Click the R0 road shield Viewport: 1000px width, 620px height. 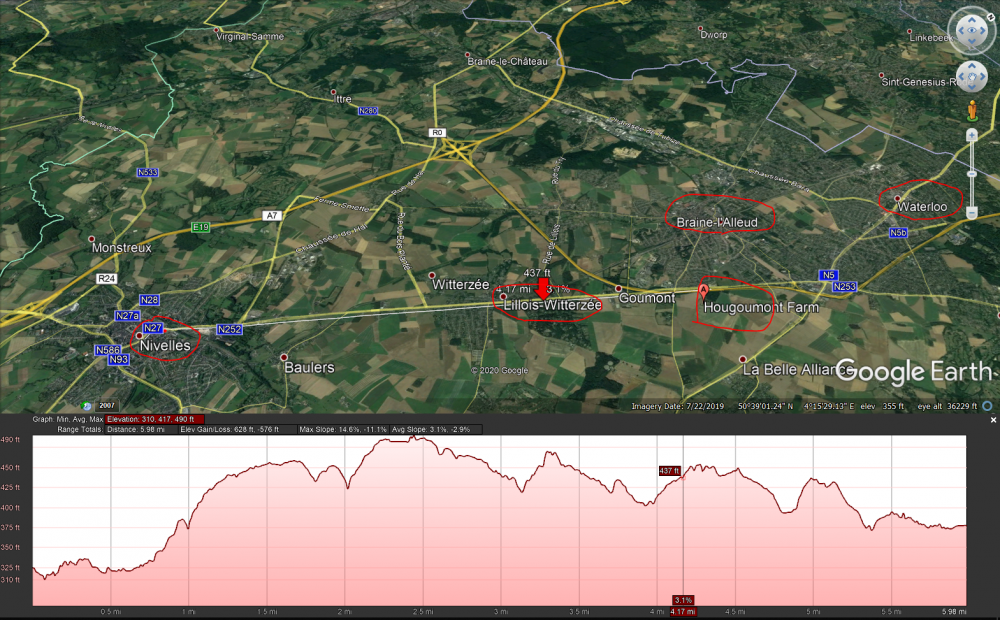(x=437, y=133)
